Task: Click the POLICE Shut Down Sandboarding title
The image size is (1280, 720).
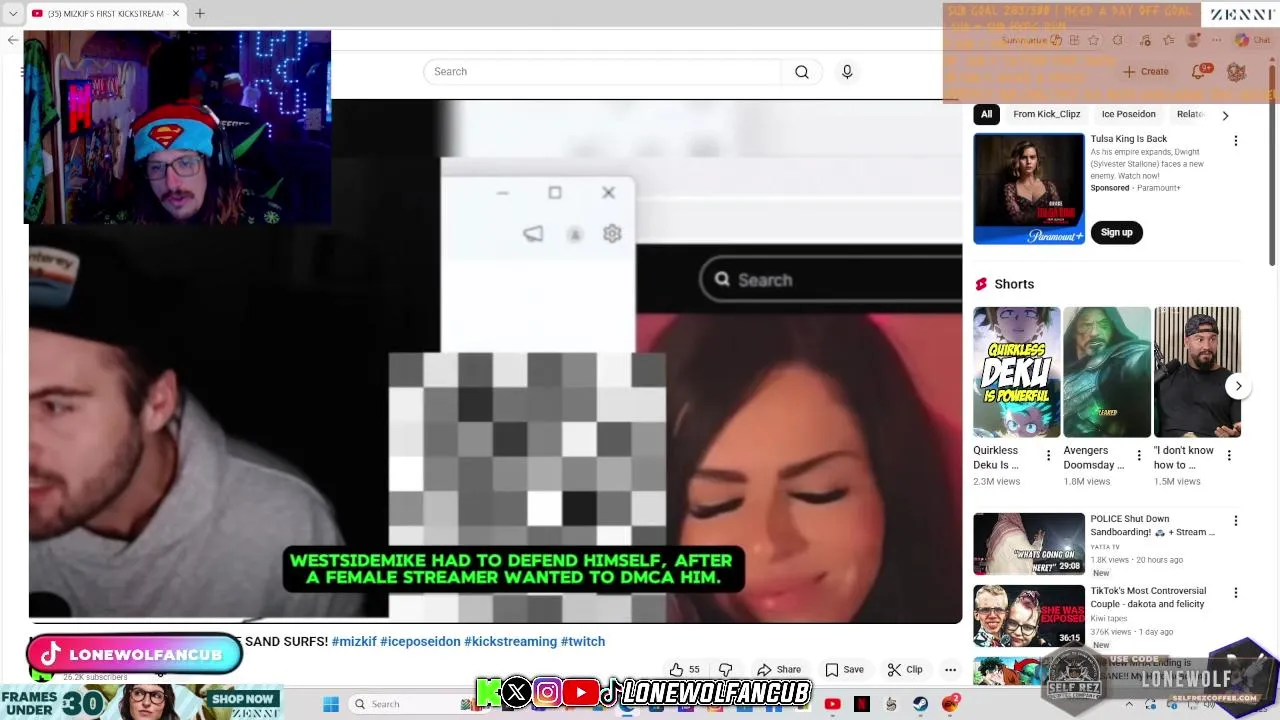Action: (x=1153, y=526)
